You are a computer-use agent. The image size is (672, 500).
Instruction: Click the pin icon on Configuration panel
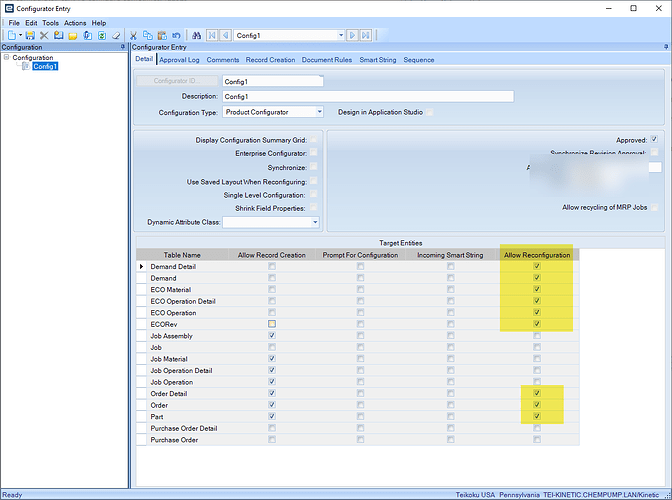click(x=123, y=47)
